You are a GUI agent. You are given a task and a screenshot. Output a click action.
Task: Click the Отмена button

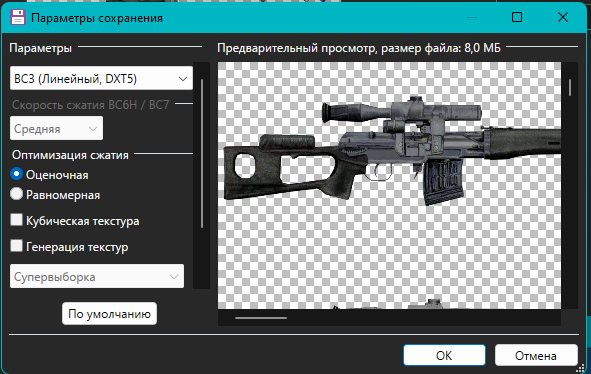click(536, 355)
